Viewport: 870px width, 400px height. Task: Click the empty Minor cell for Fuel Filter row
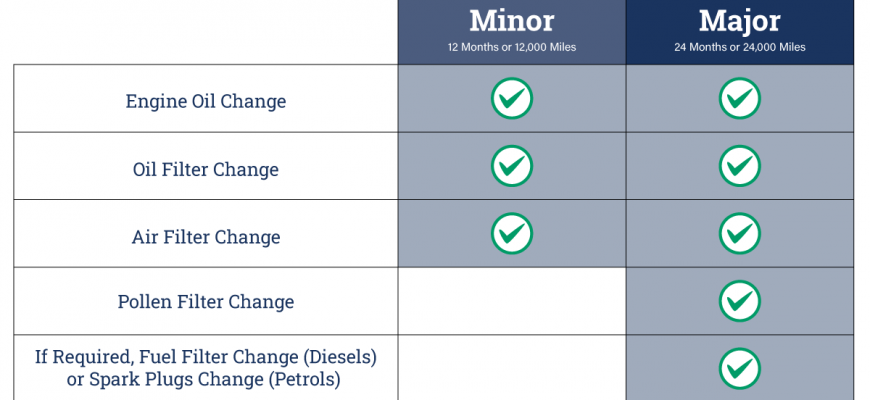pos(512,367)
